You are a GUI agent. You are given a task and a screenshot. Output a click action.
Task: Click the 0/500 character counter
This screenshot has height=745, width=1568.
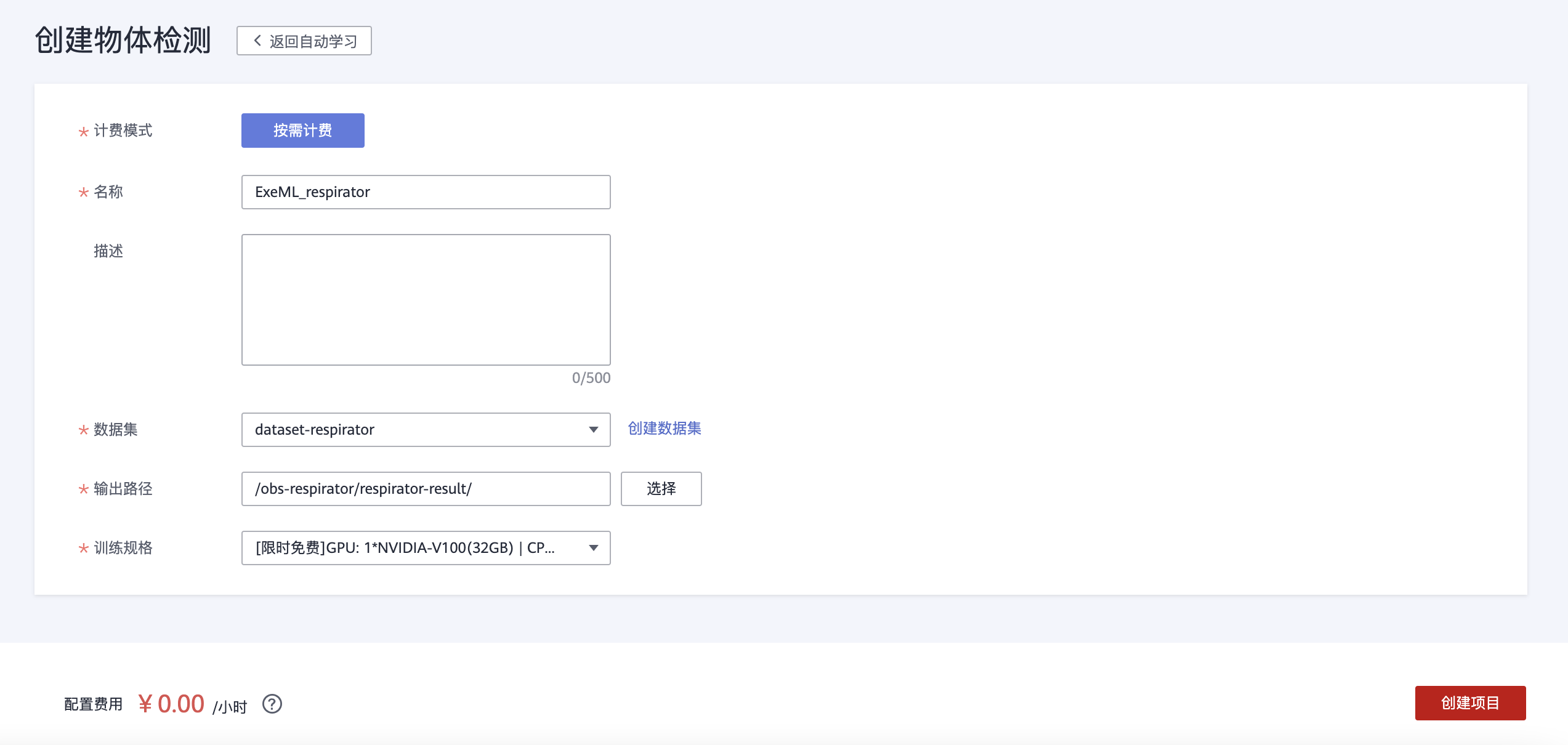coord(591,378)
